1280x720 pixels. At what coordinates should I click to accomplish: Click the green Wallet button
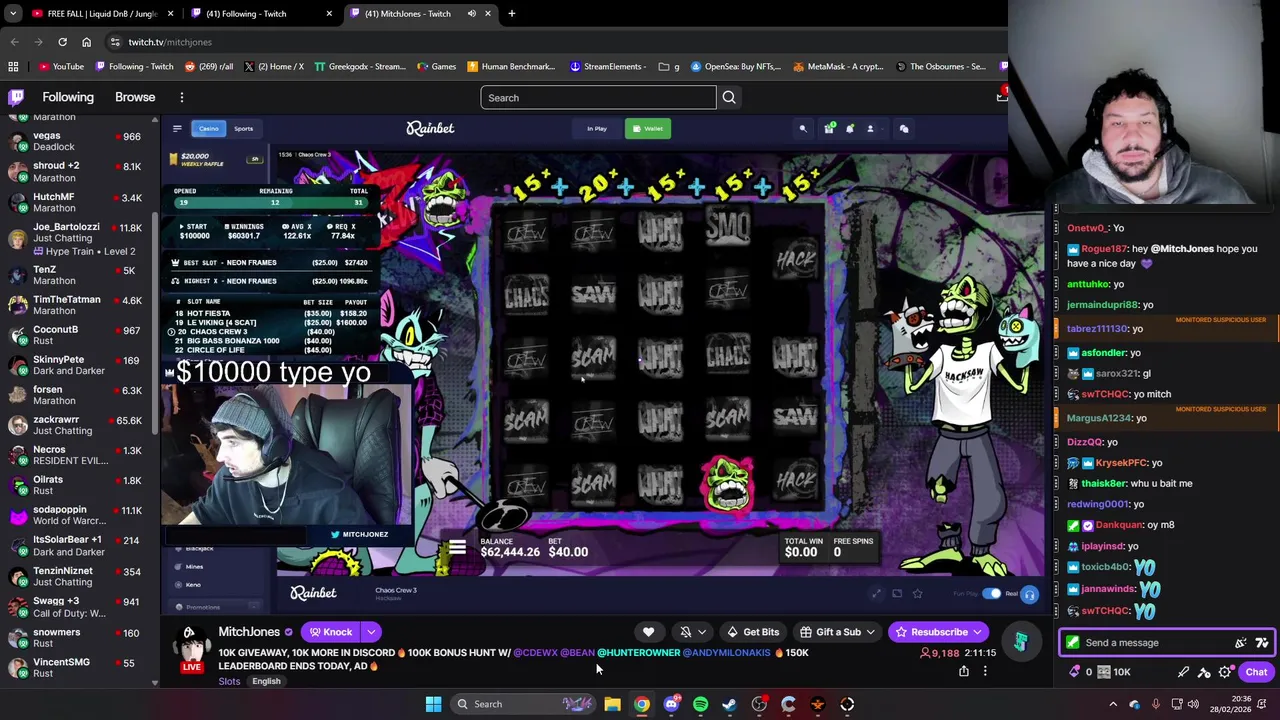point(648,128)
